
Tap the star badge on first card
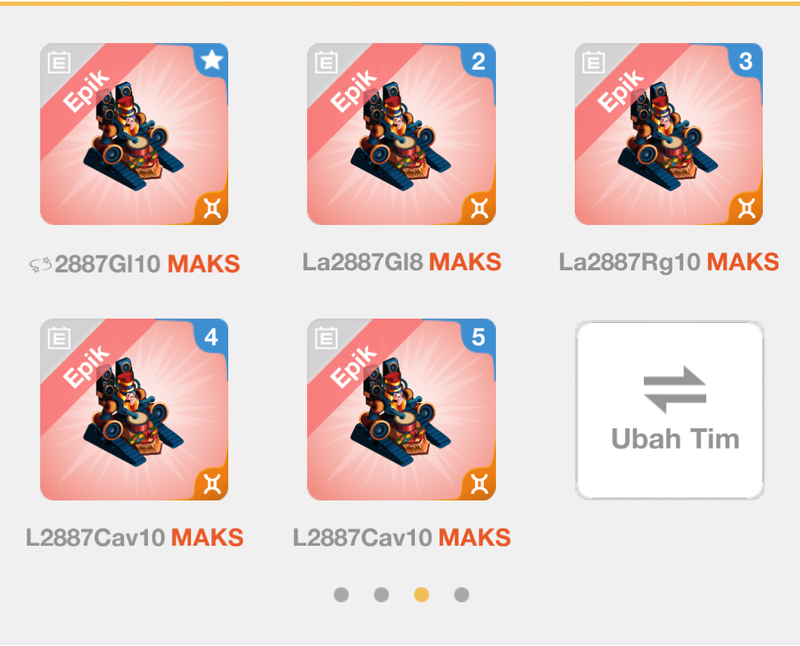pos(211,61)
